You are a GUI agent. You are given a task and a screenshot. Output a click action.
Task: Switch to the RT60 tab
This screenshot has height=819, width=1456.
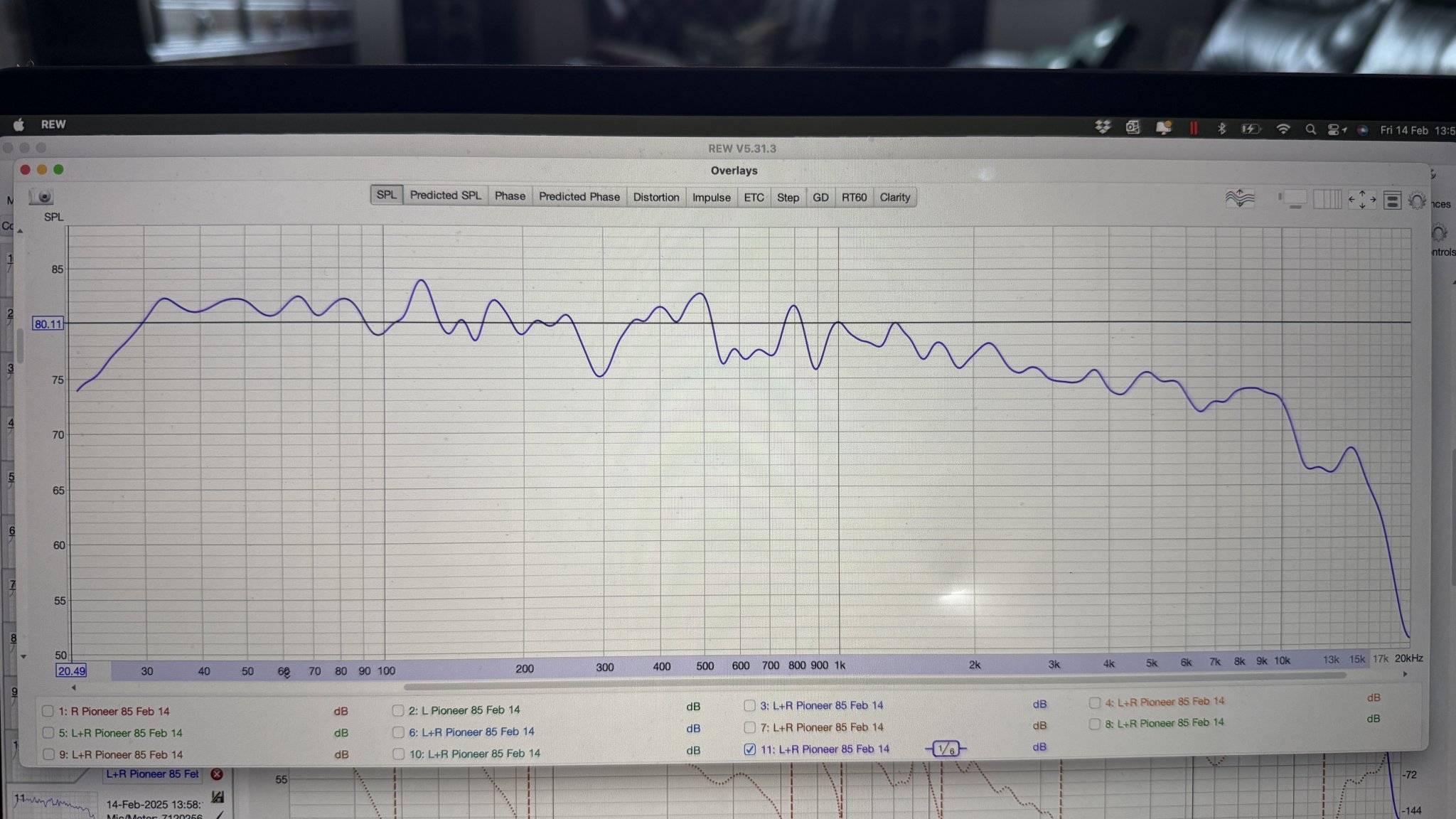pos(855,198)
